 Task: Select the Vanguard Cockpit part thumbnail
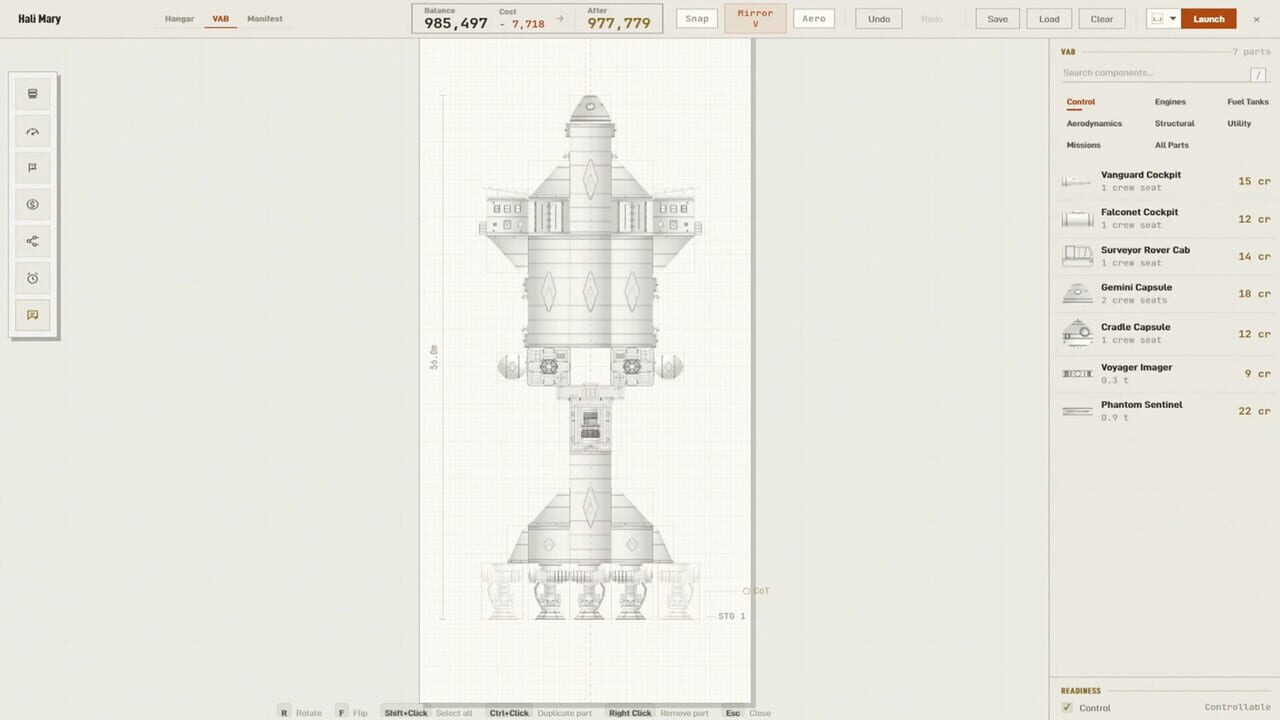(1077, 181)
